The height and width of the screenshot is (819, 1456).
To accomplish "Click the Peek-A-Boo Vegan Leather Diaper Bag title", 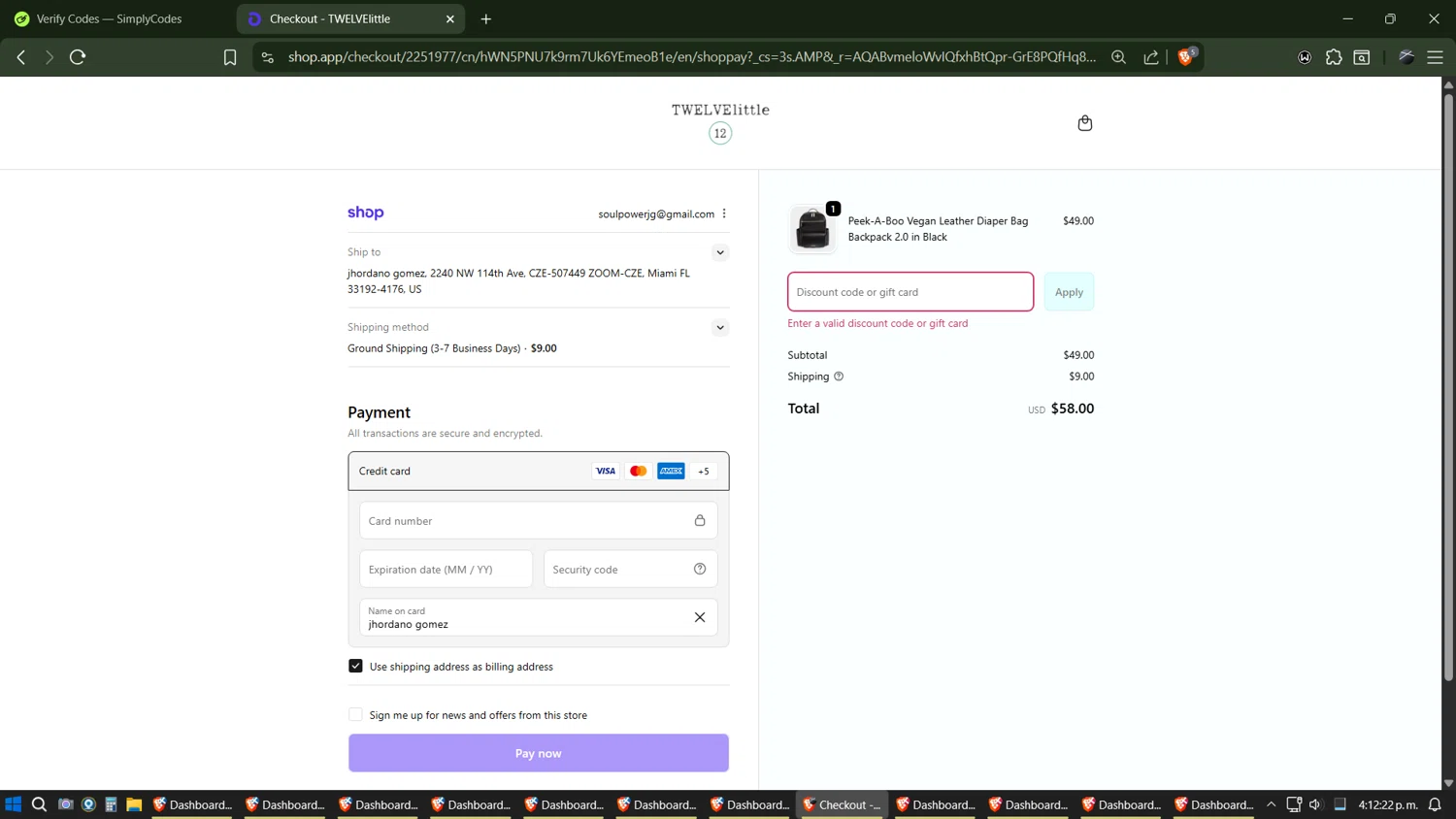I will click(938, 229).
